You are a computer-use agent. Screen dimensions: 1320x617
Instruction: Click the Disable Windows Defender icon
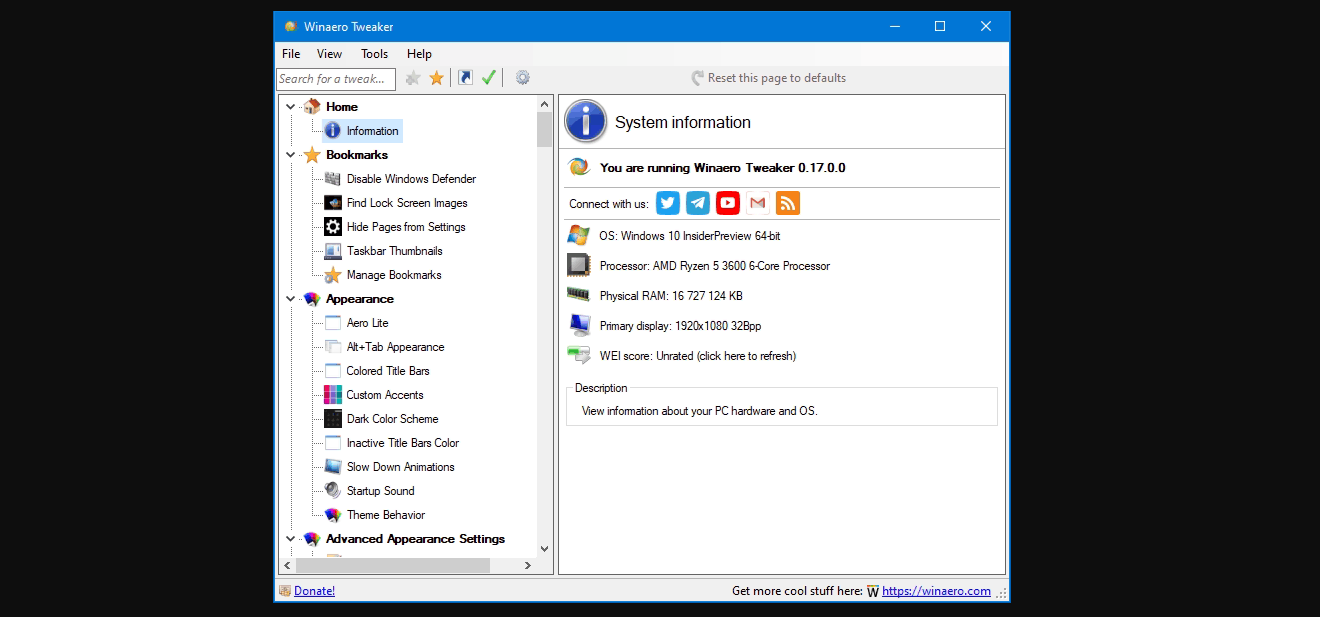tap(333, 179)
